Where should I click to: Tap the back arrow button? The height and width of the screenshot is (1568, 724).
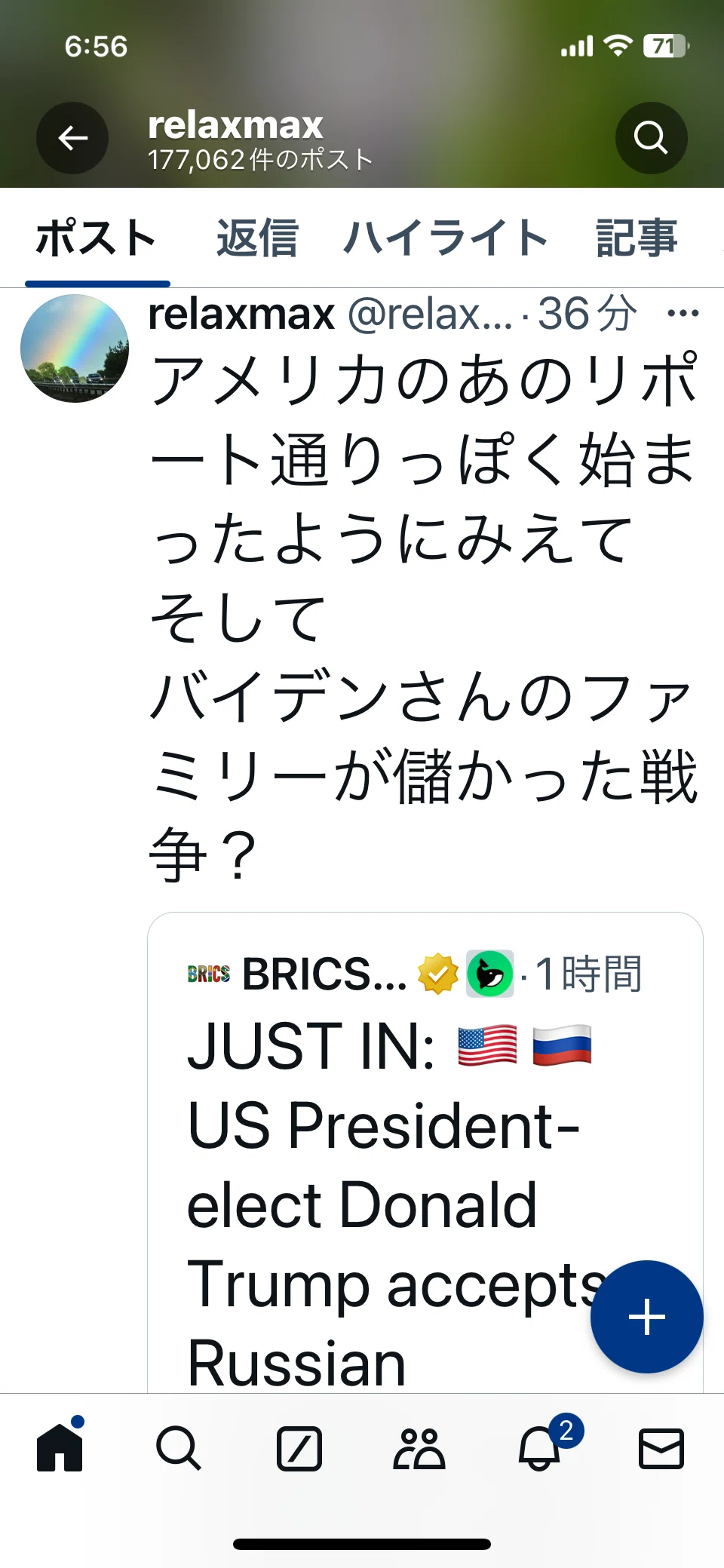pos(72,138)
